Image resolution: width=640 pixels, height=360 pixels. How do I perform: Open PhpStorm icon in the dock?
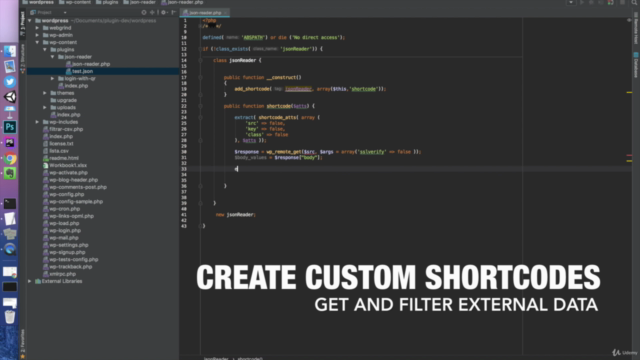pos(10,142)
